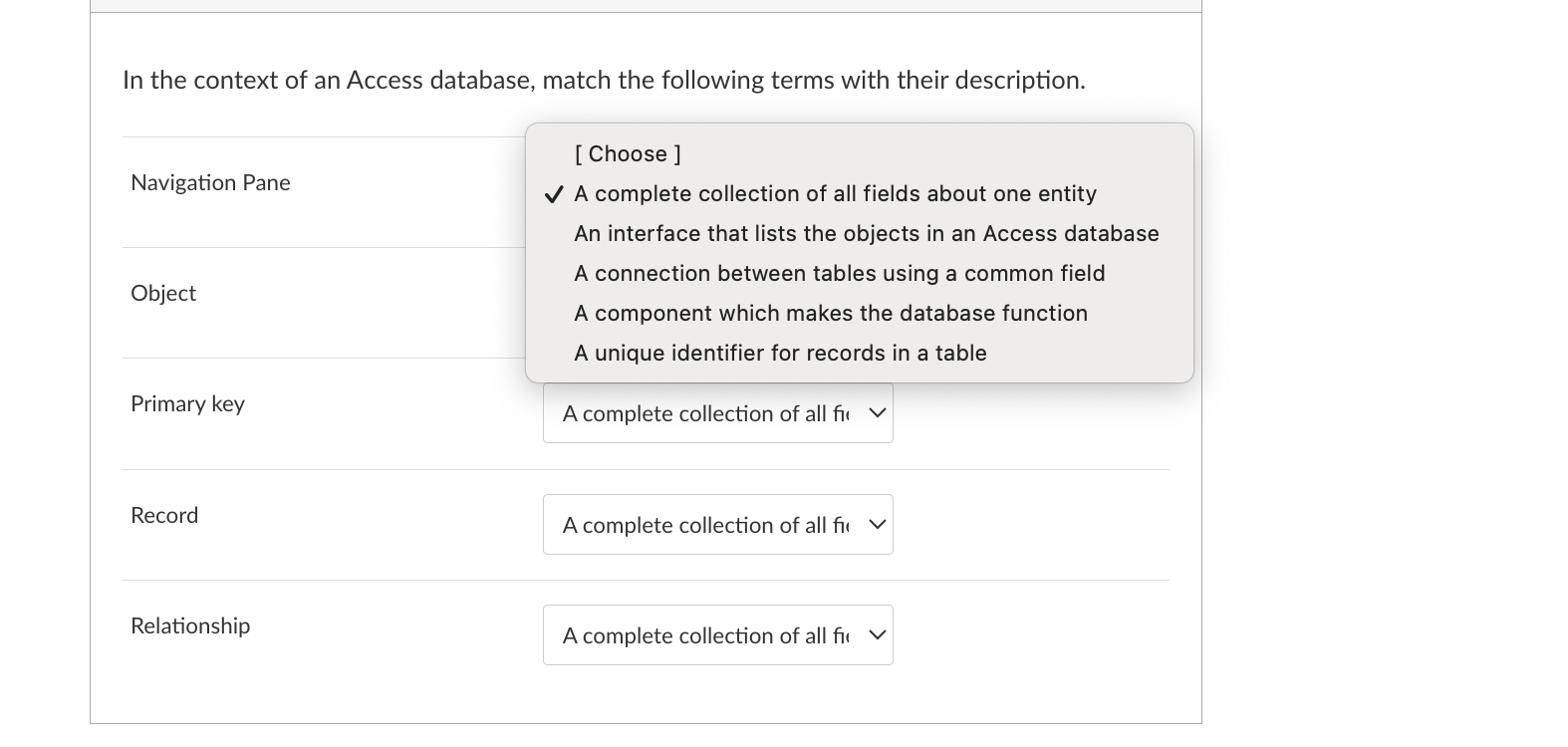Click the matching question instruction text
1568x747 pixels.
coord(604,80)
